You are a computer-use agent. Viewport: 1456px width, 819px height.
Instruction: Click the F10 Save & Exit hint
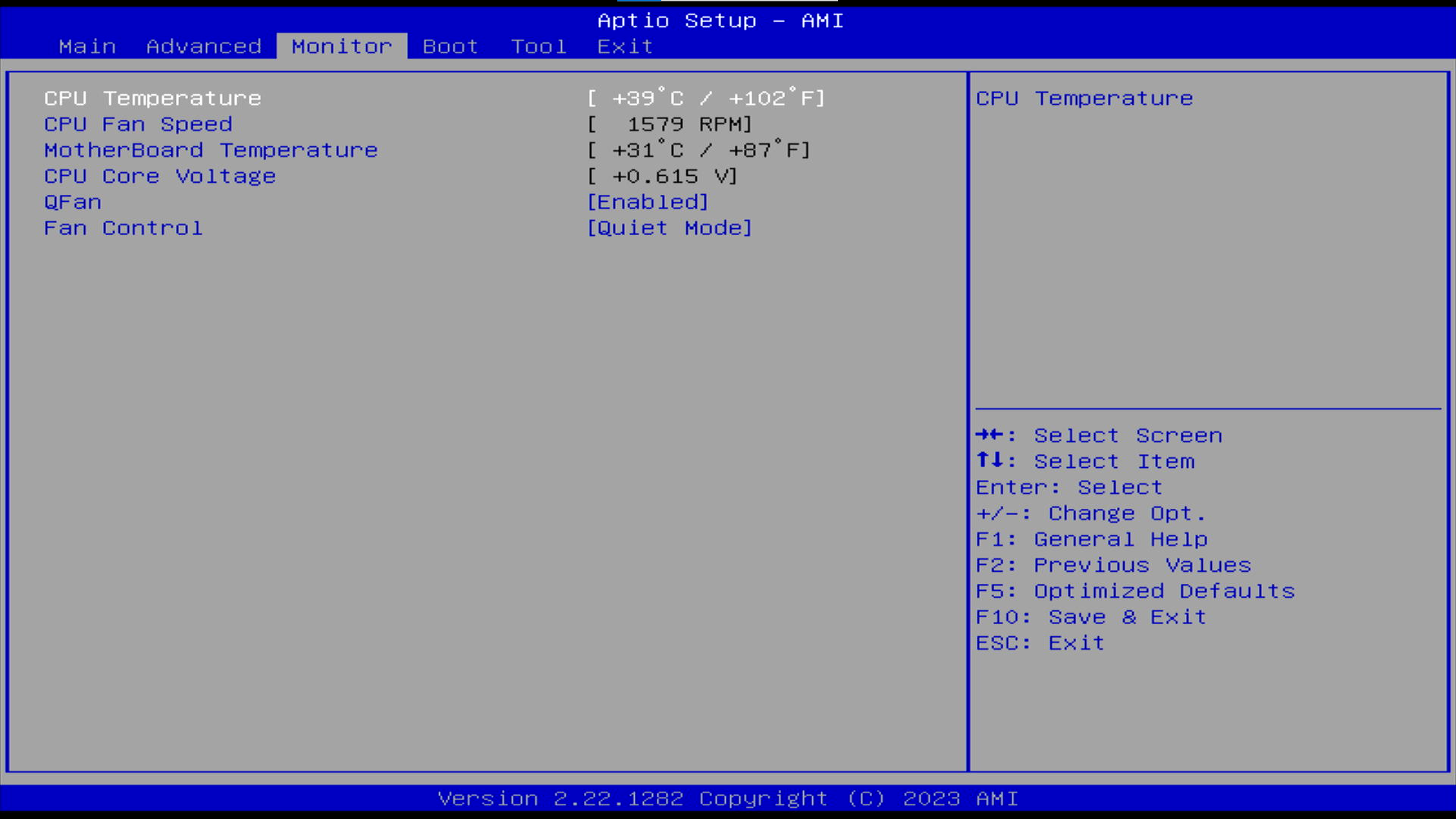(1090, 617)
